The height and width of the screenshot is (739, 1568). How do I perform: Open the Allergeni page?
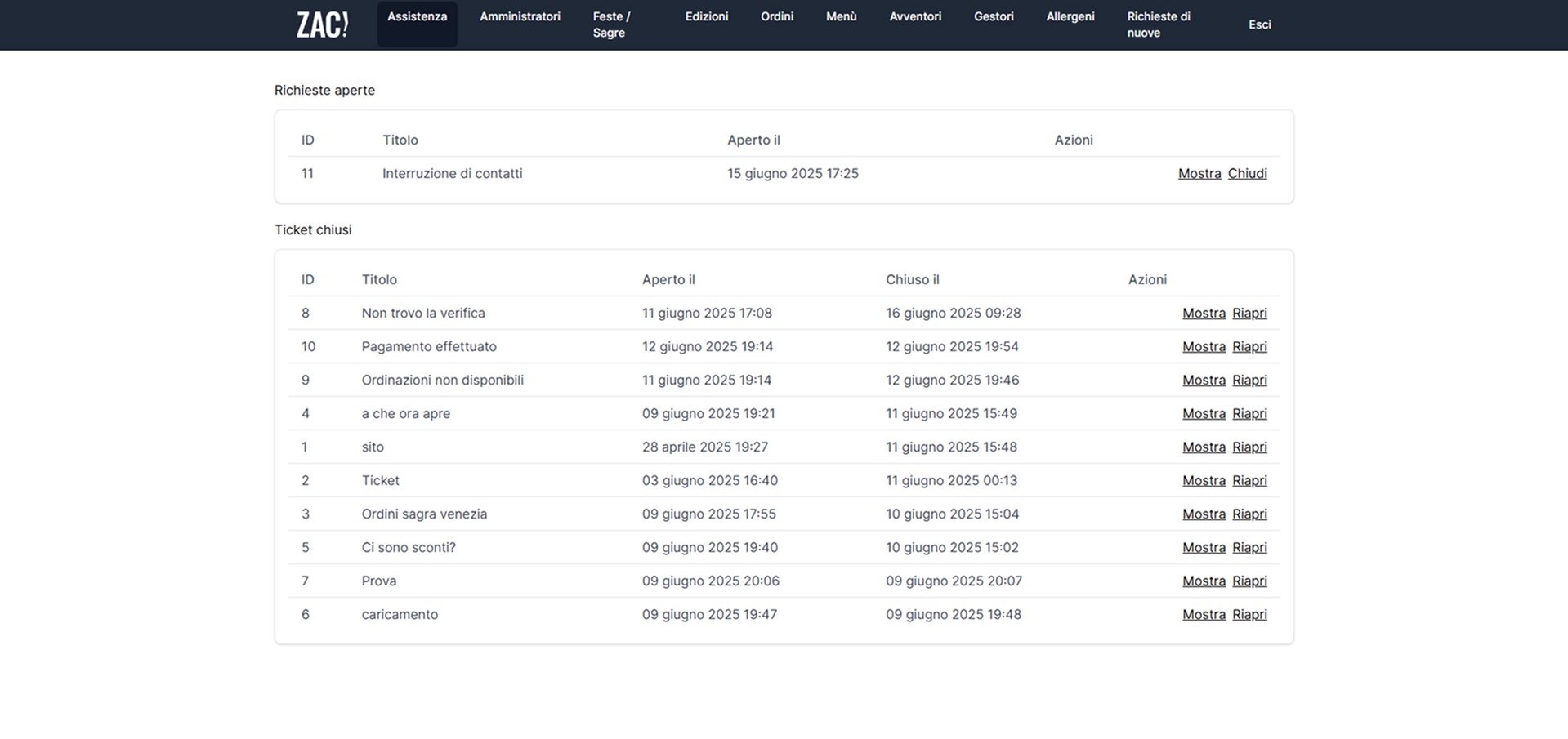(1070, 16)
